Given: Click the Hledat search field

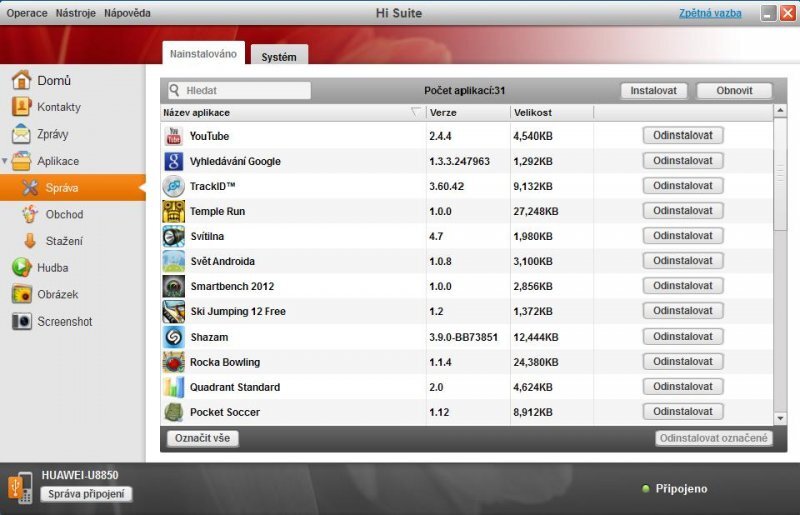Looking at the screenshot, I should (239, 90).
